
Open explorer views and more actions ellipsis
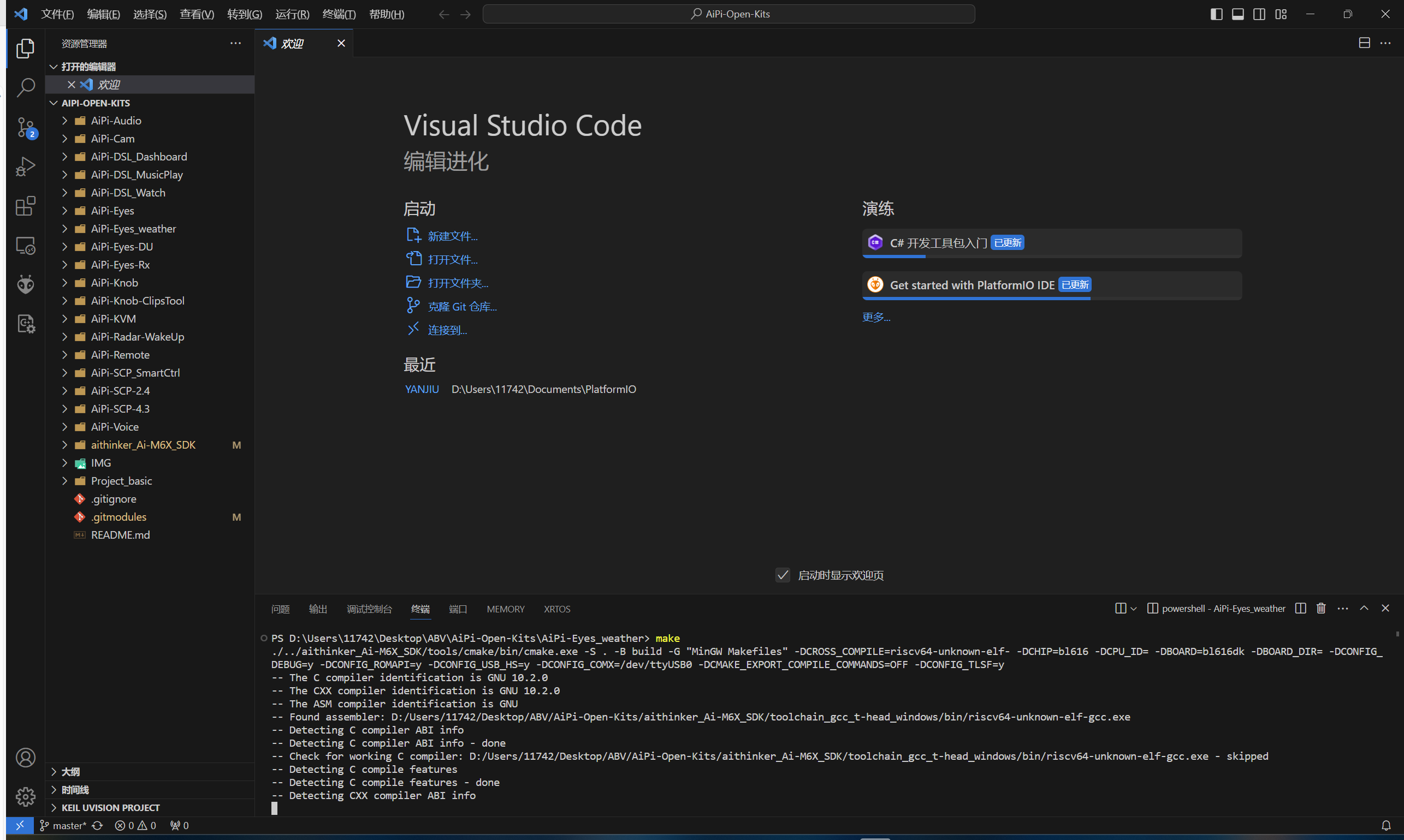tap(235, 43)
